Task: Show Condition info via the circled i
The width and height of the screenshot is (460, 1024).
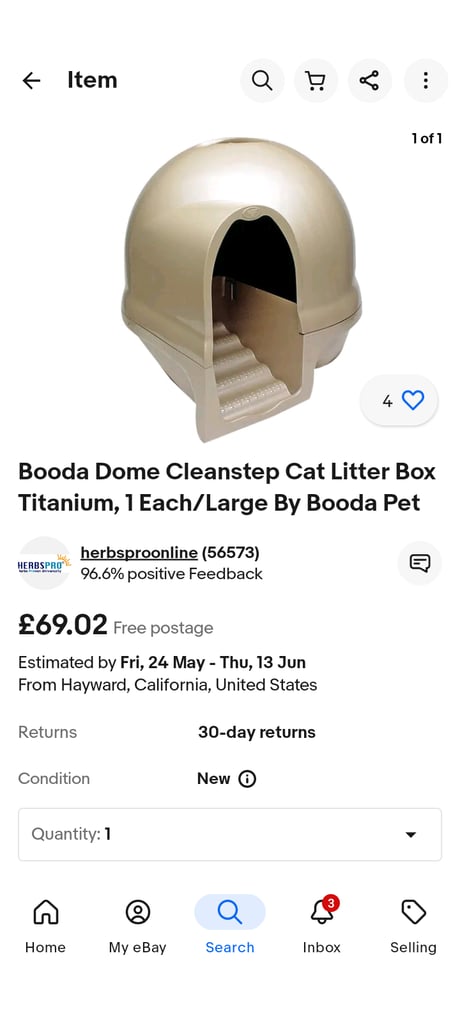Action: coord(247,778)
